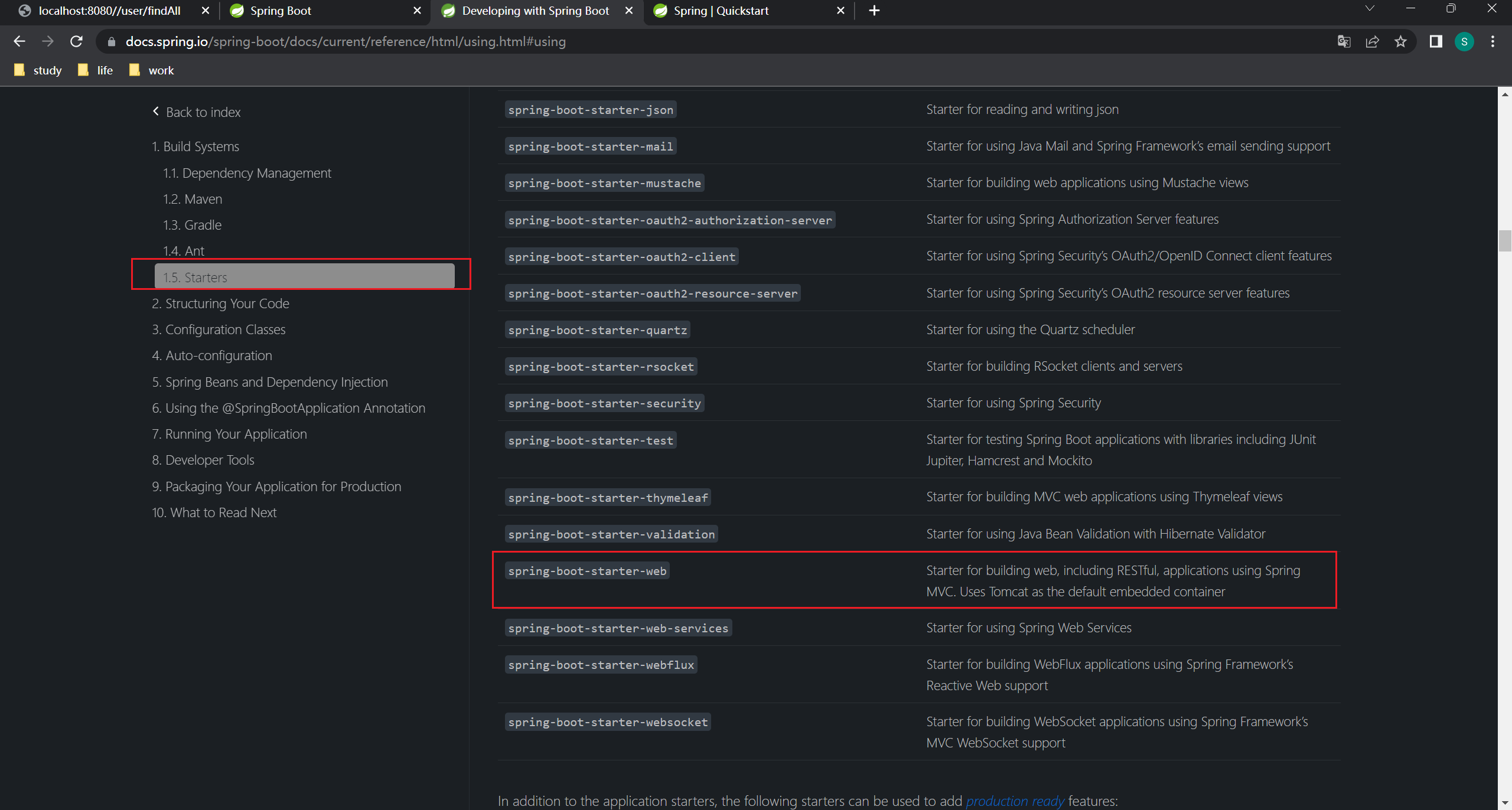Bookmark this page with the star icon

[1401, 41]
